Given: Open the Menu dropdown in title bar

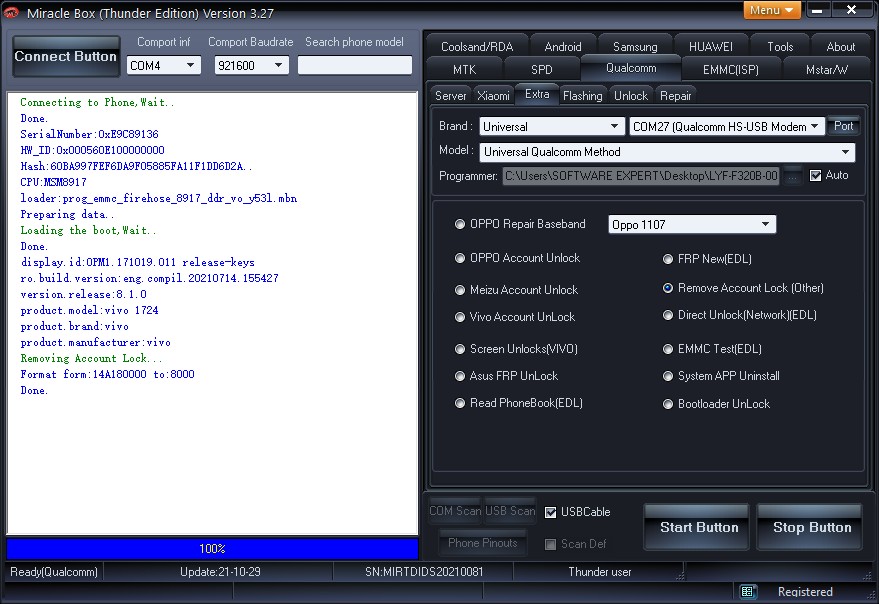Looking at the screenshot, I should tap(772, 10).
